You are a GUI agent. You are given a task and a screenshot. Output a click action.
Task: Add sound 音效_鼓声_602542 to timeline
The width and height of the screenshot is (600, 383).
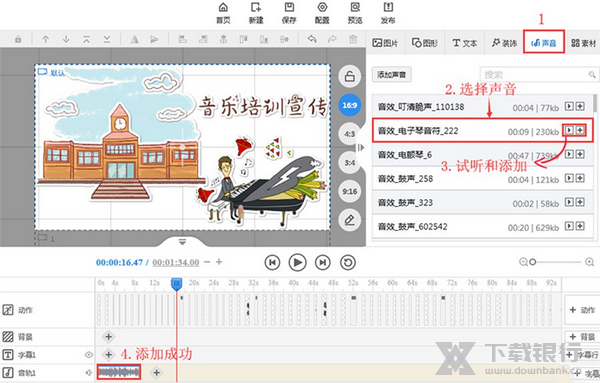coord(580,226)
